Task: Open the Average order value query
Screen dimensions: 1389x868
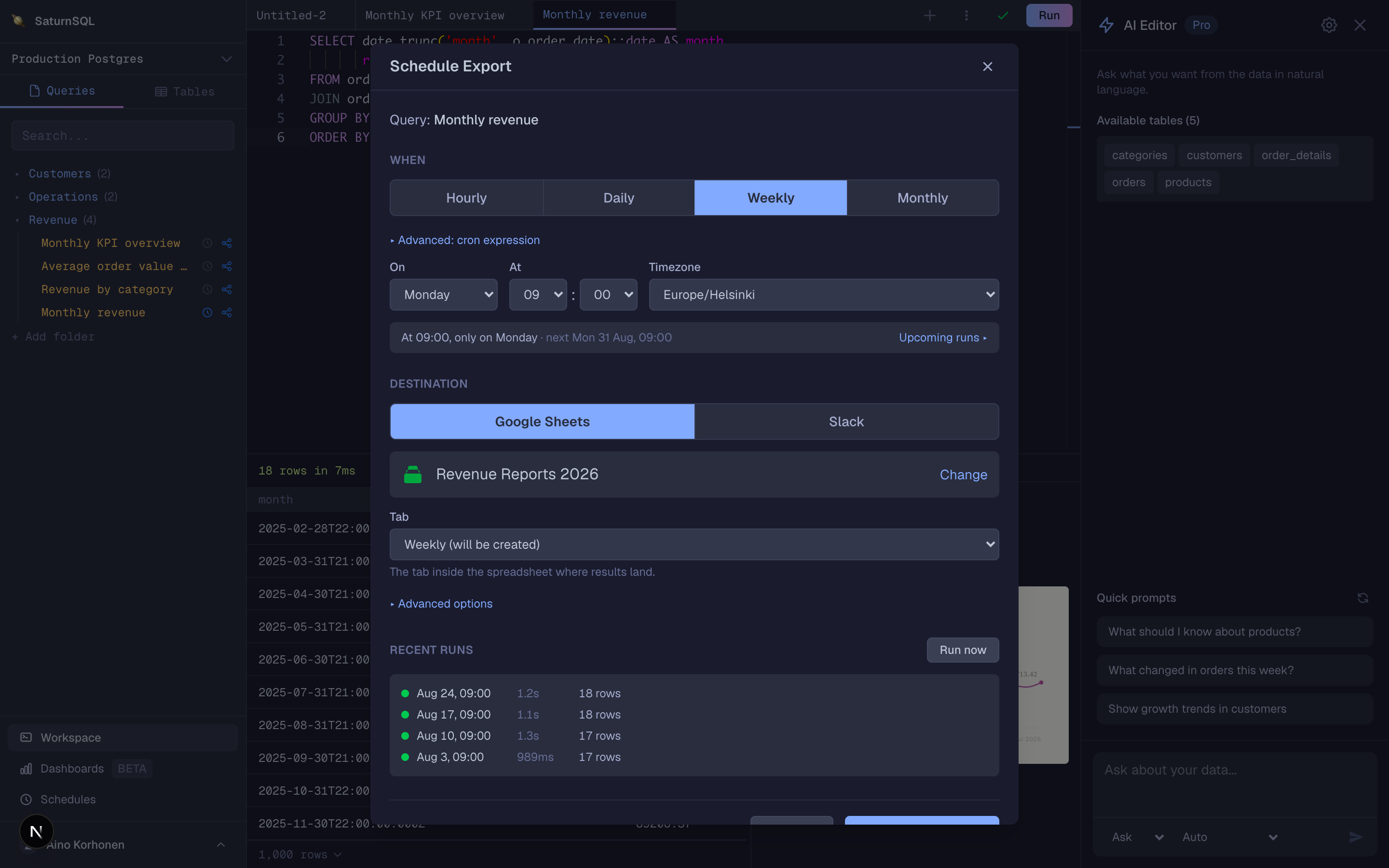Action: tap(114, 266)
